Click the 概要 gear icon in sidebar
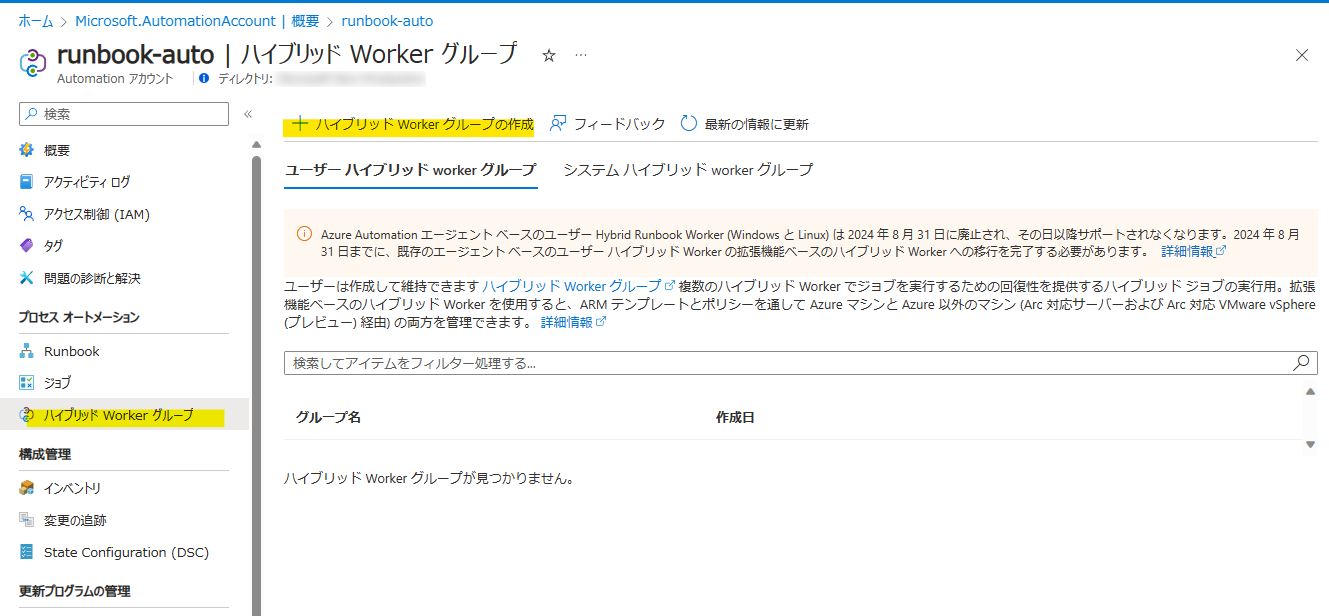Image resolution: width=1329 pixels, height=616 pixels. [x=27, y=150]
